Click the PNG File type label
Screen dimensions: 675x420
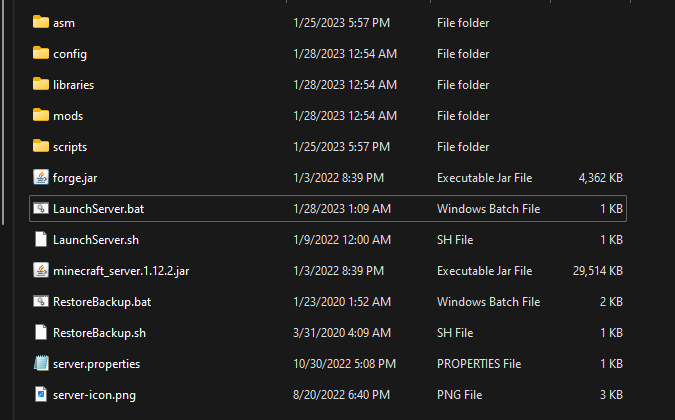459,395
